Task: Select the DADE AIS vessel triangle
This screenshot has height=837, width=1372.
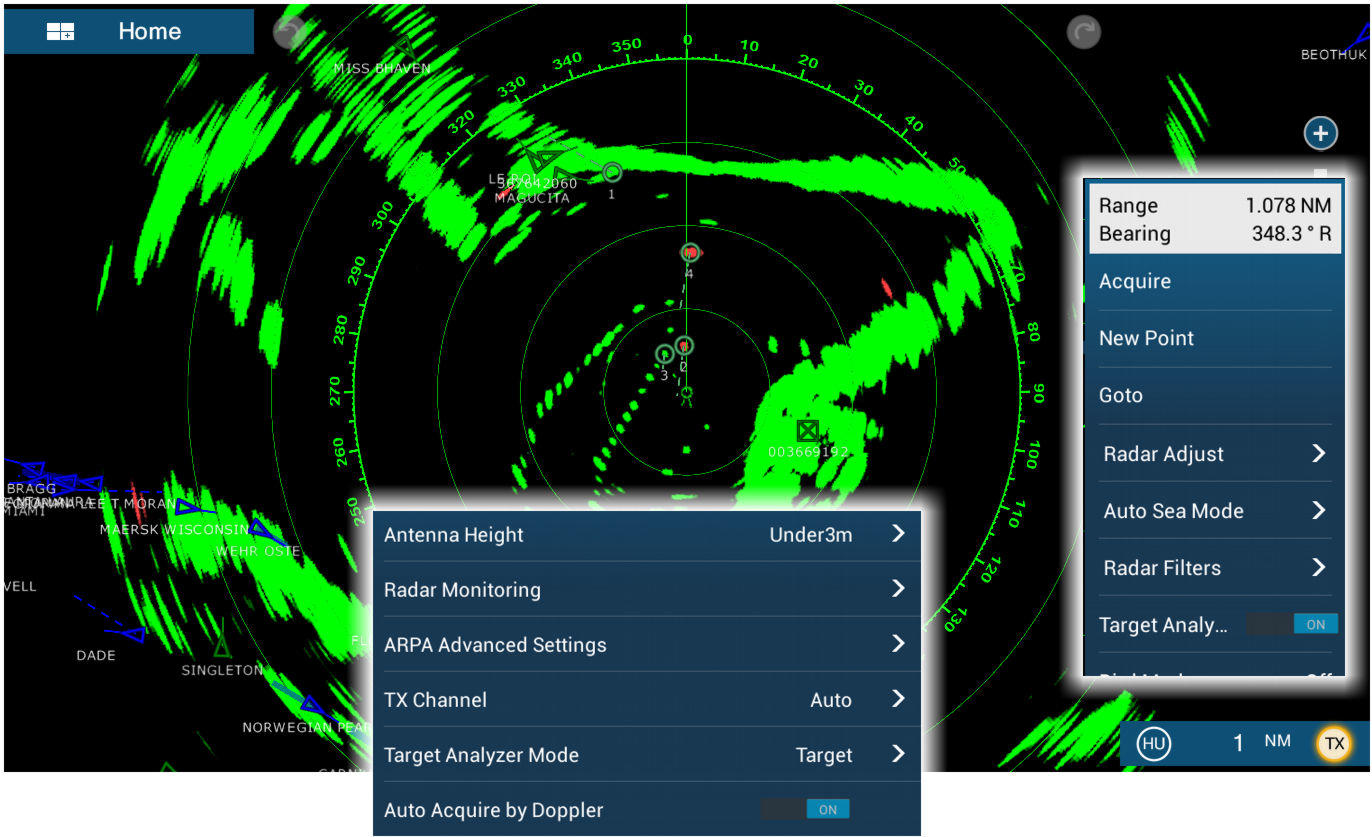Action: click(133, 633)
